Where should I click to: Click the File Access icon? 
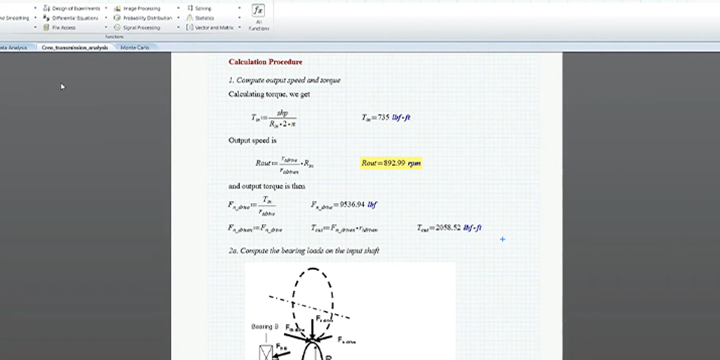(46, 28)
